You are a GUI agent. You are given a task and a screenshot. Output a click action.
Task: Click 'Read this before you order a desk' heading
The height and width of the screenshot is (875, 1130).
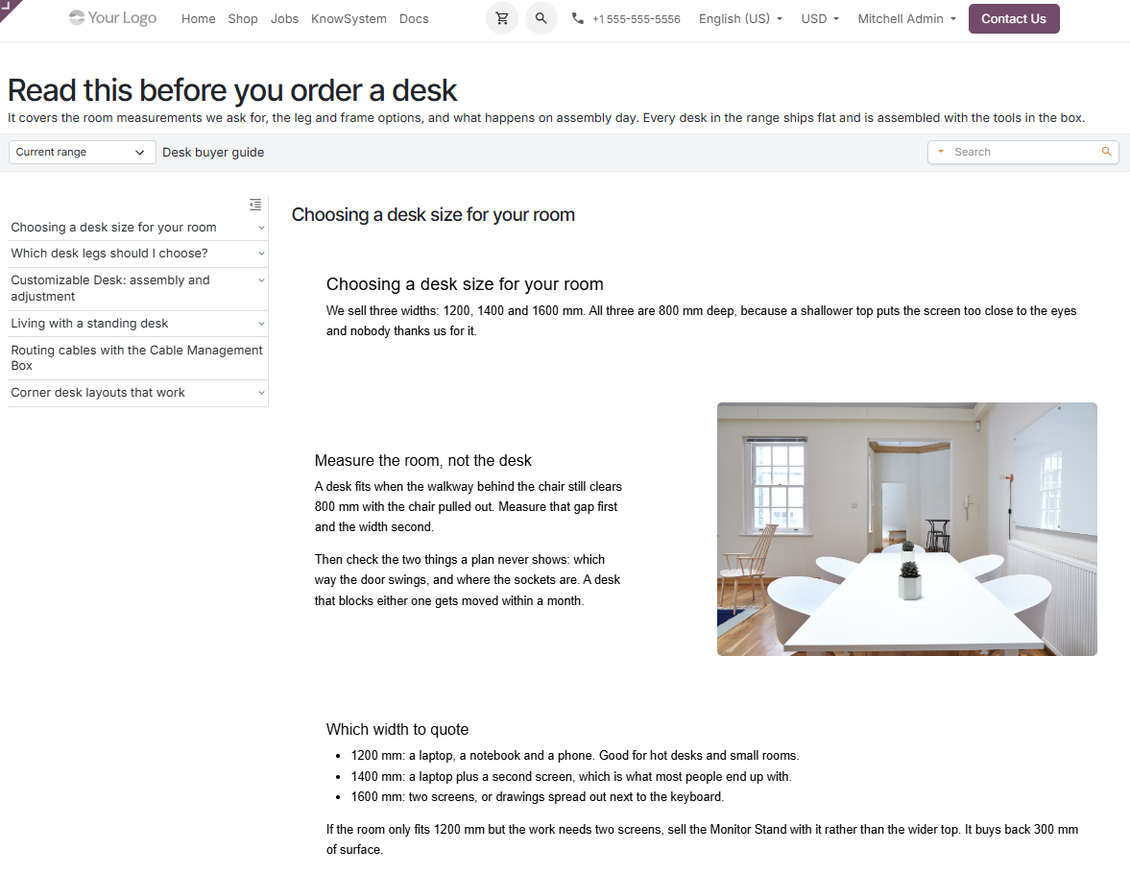tap(232, 91)
